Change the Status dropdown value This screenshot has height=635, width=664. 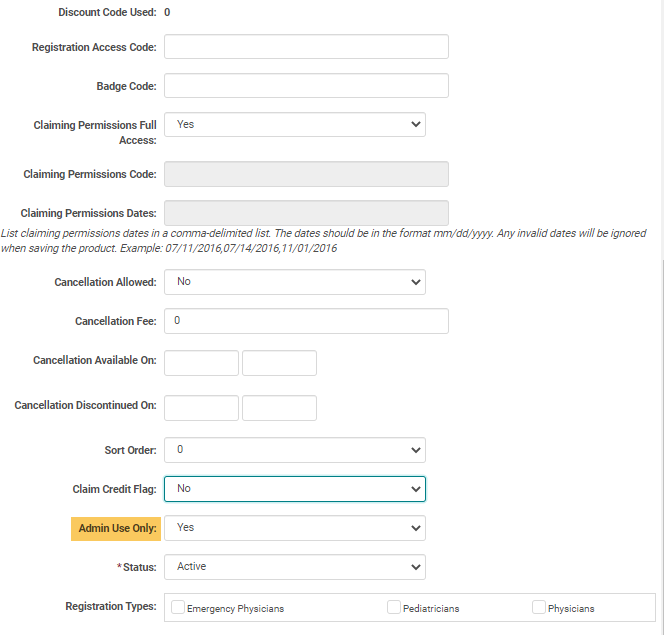(295, 566)
